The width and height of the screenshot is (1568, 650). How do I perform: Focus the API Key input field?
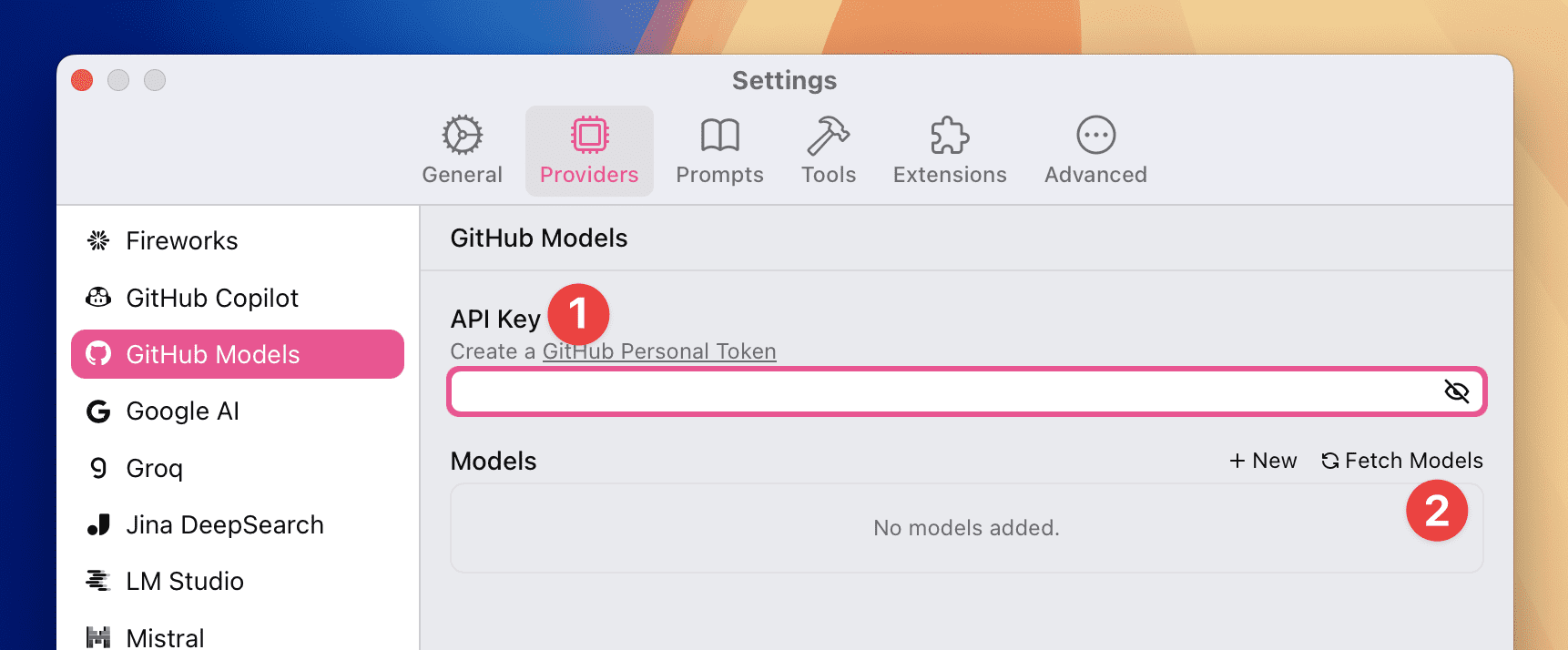point(967,391)
